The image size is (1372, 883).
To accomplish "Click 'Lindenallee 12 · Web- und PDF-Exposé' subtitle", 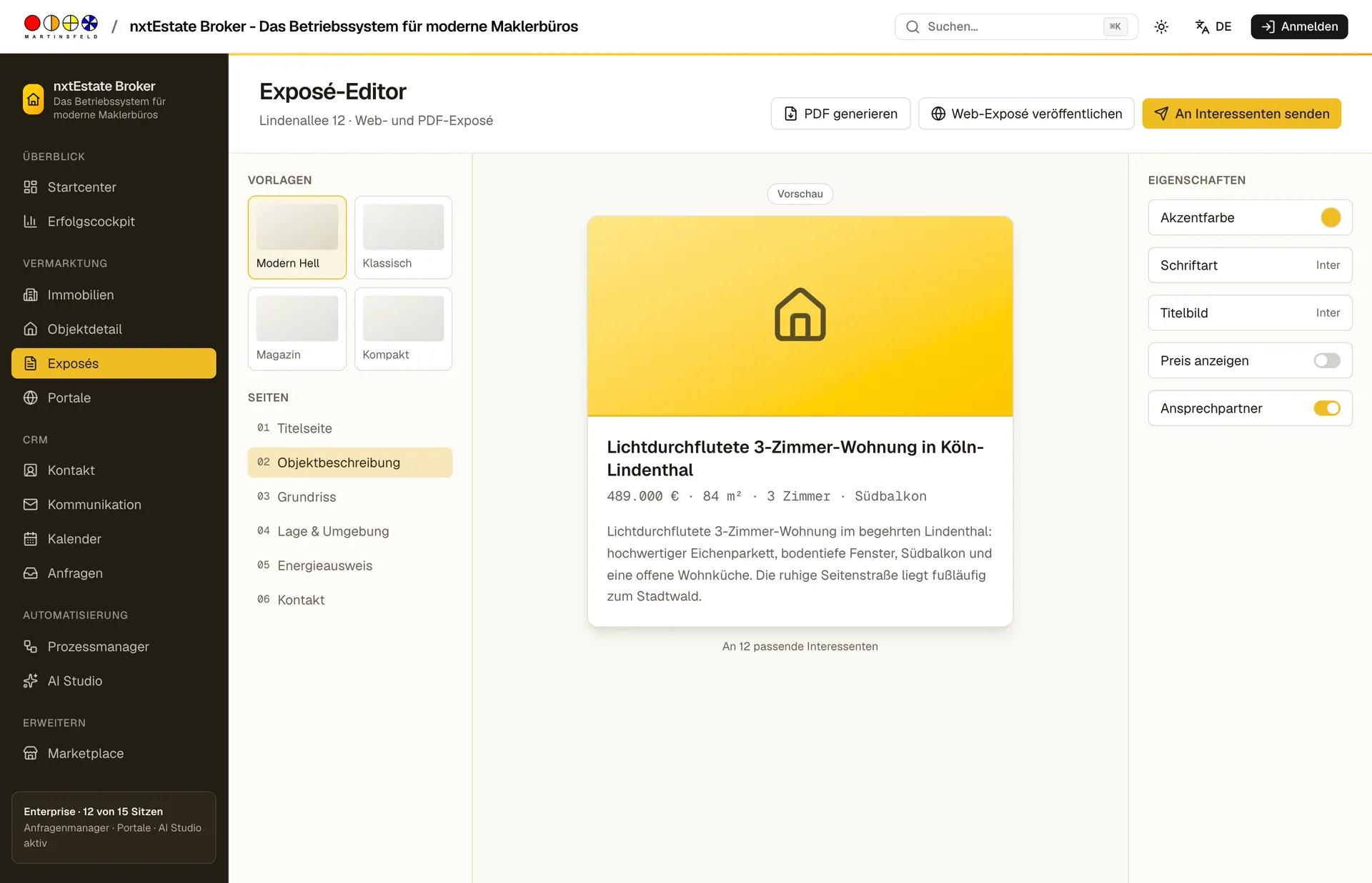I will click(x=376, y=120).
